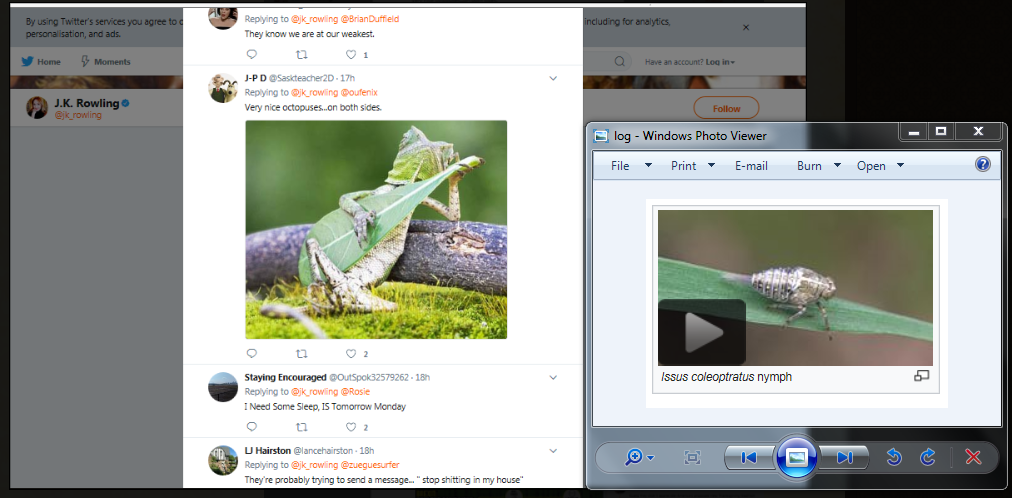Like J-P D's octopuses tweet
Image resolution: width=1012 pixels, height=498 pixels.
point(350,354)
